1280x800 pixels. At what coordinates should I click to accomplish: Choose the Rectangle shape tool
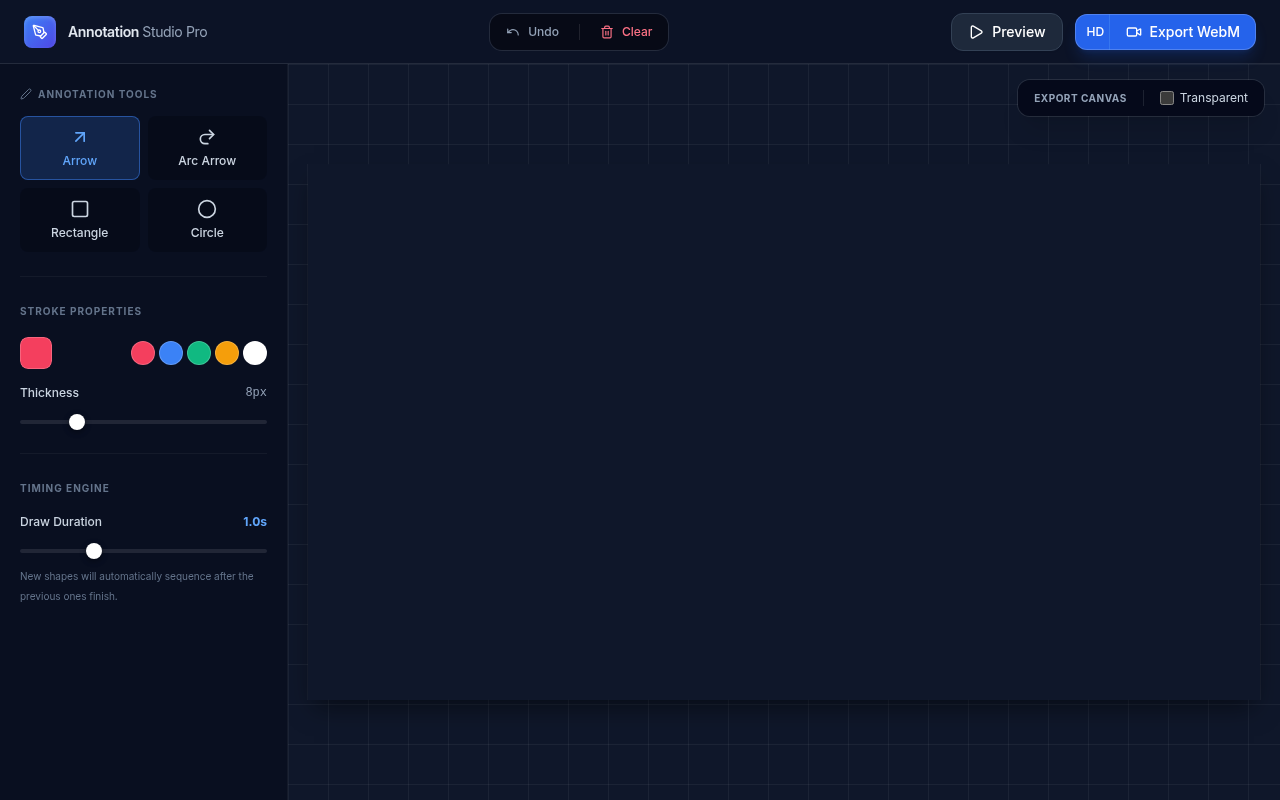coord(80,220)
